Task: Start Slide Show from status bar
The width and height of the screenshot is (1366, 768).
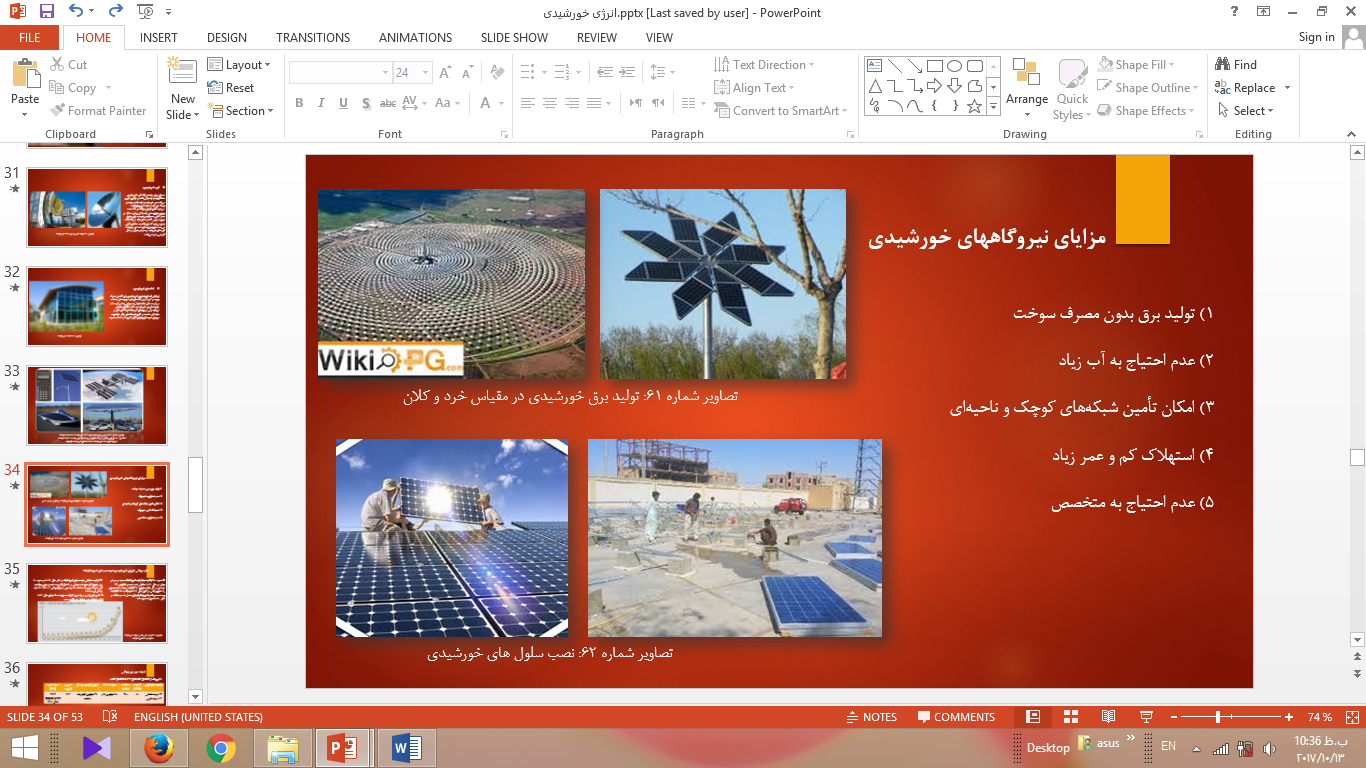Action: [1146, 717]
